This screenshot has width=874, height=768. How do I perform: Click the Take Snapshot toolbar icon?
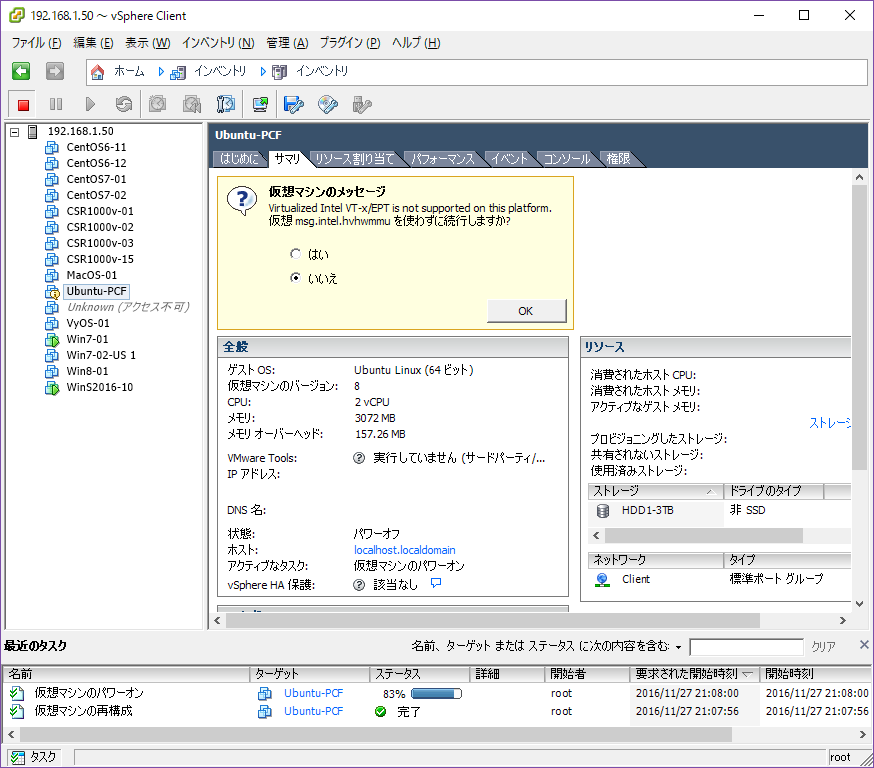[158, 104]
